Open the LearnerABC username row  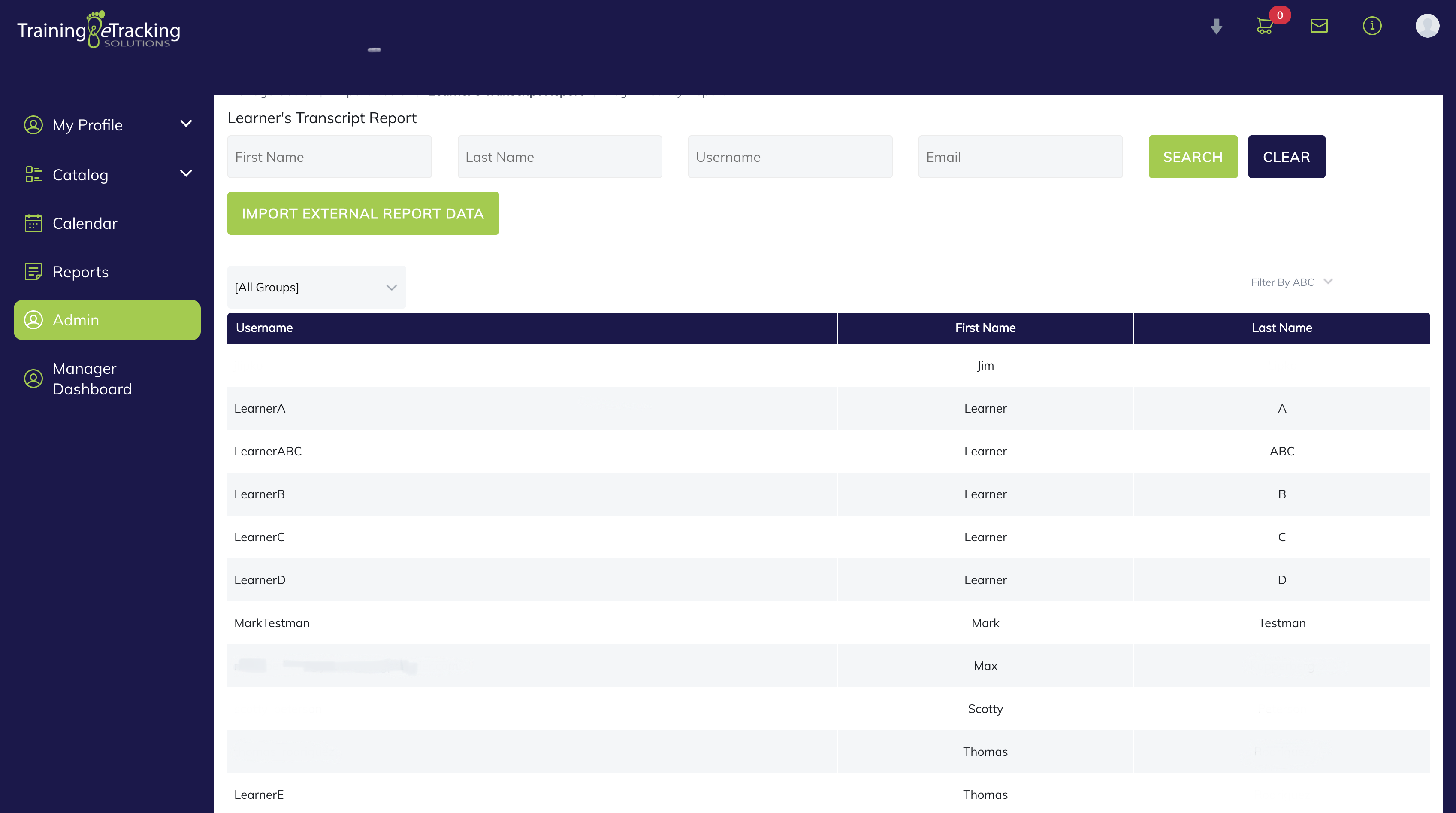[x=268, y=451]
